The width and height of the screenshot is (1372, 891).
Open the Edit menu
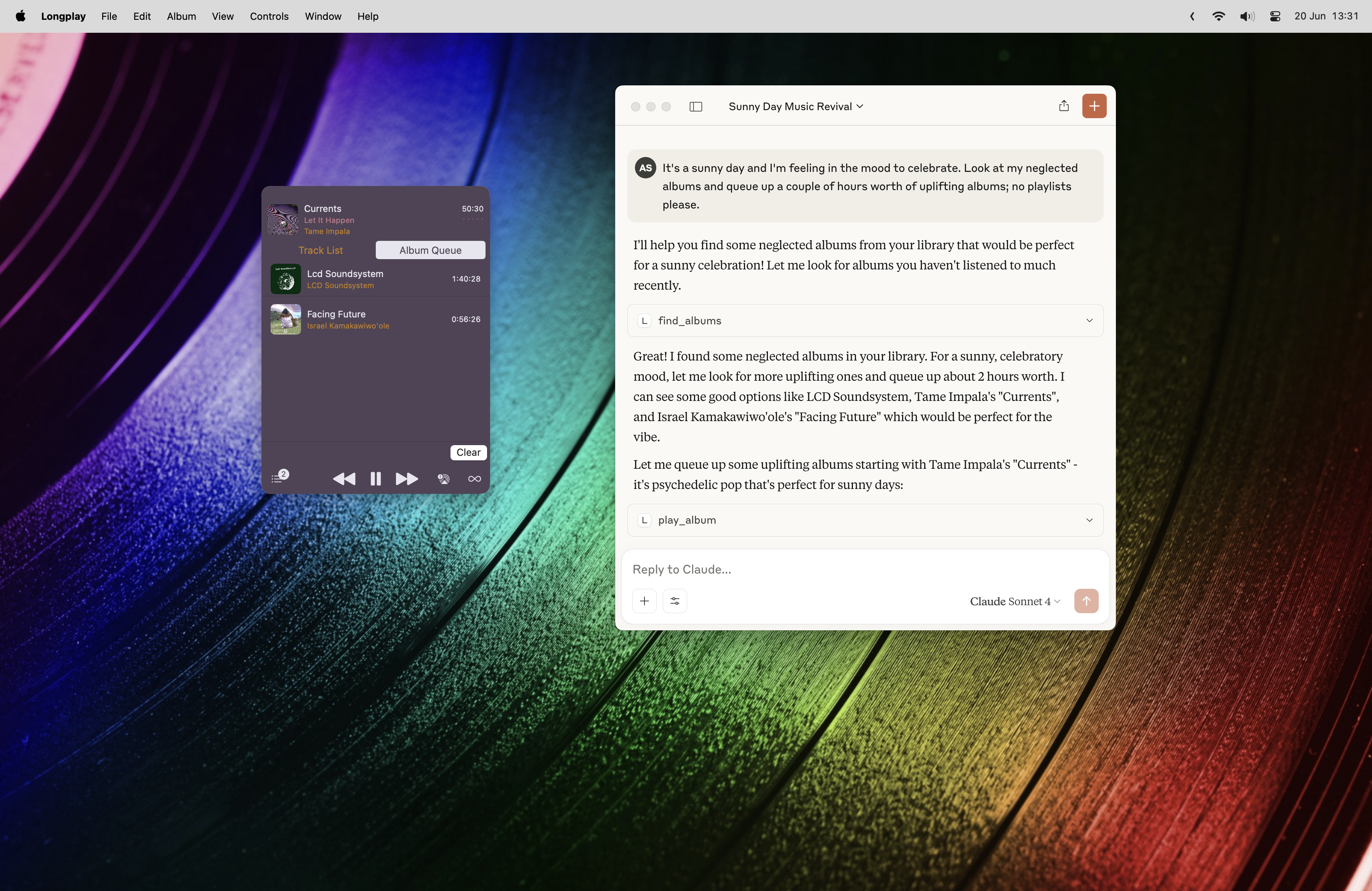pos(142,16)
